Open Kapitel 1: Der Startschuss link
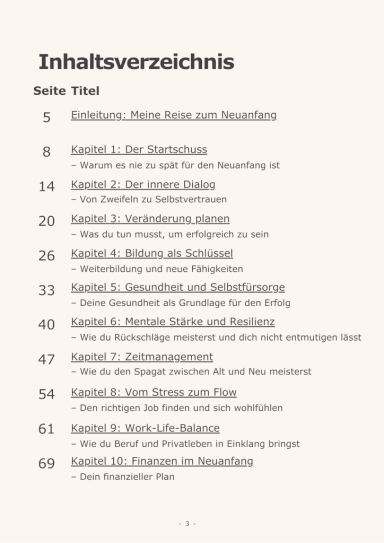Screen dimensions: 384x543 coord(139,150)
